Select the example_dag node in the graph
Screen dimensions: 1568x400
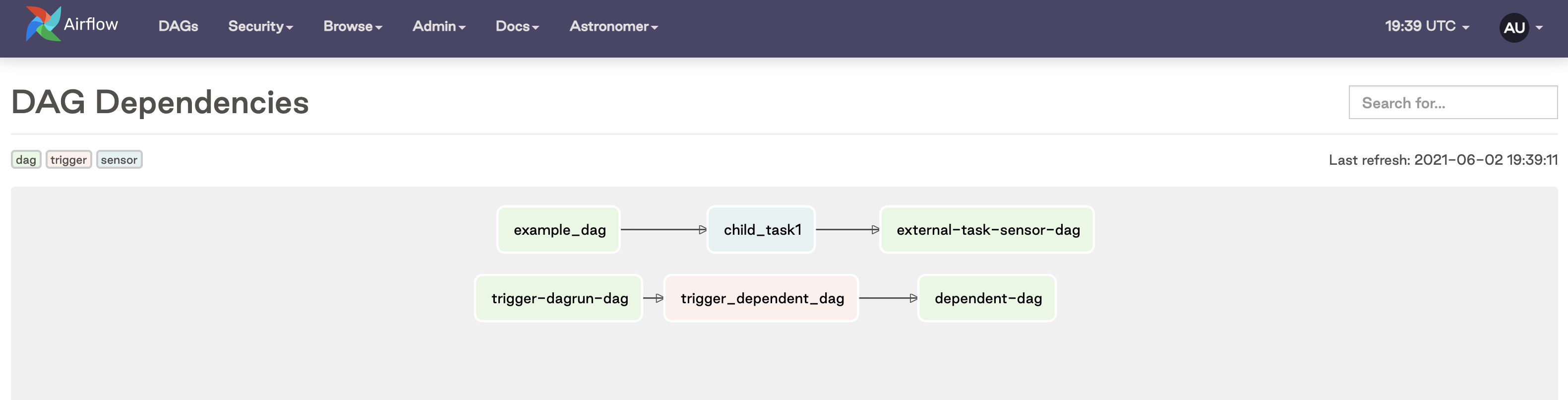click(557, 229)
